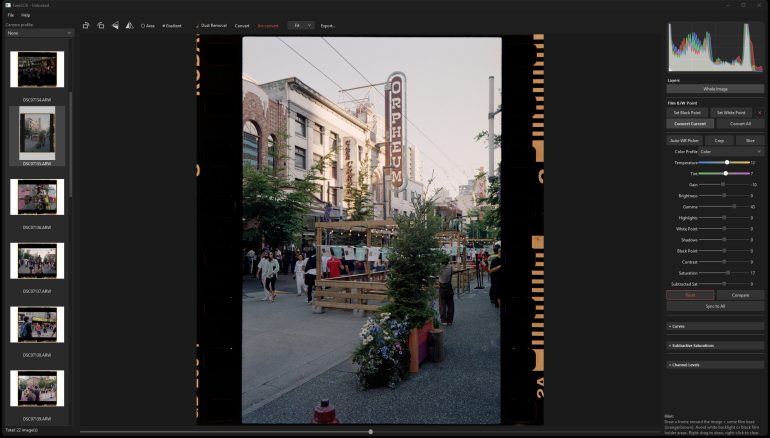Click the rotate right toolbar icon
770x438 pixels.
click(x=86, y=26)
